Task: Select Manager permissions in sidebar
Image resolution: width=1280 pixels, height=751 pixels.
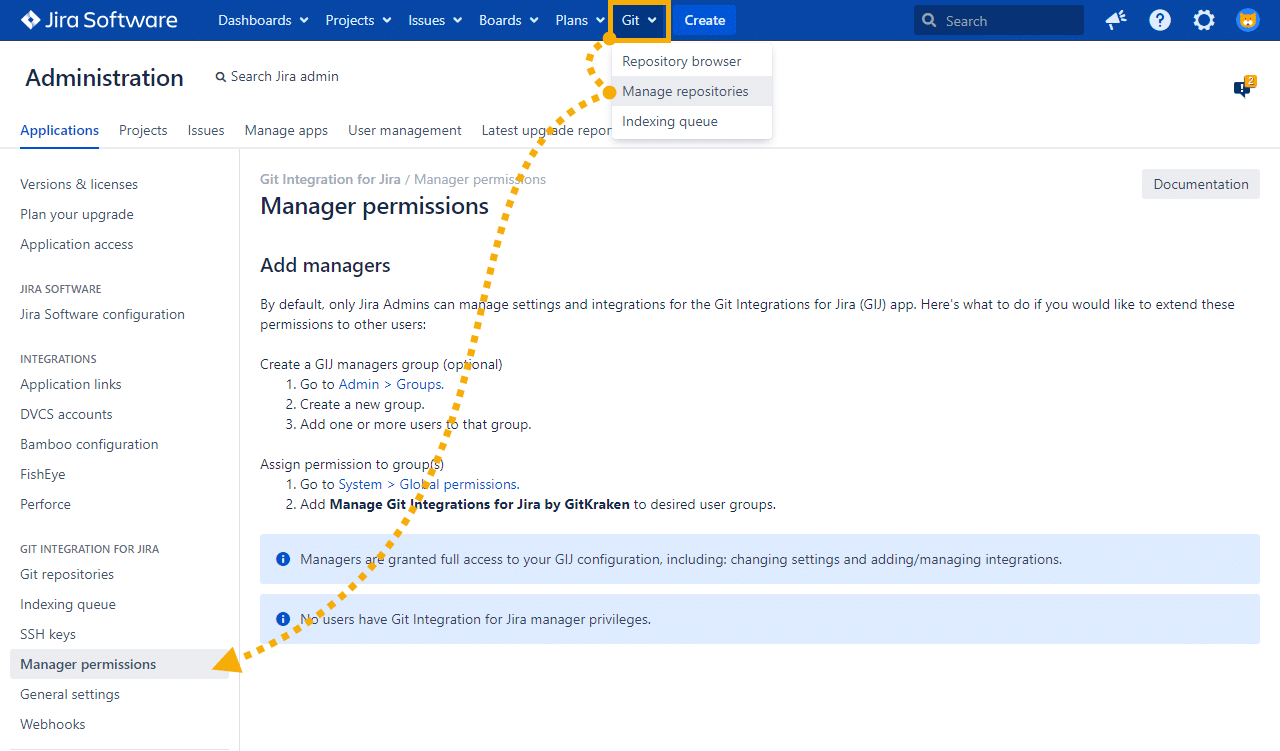Action: [x=119, y=664]
